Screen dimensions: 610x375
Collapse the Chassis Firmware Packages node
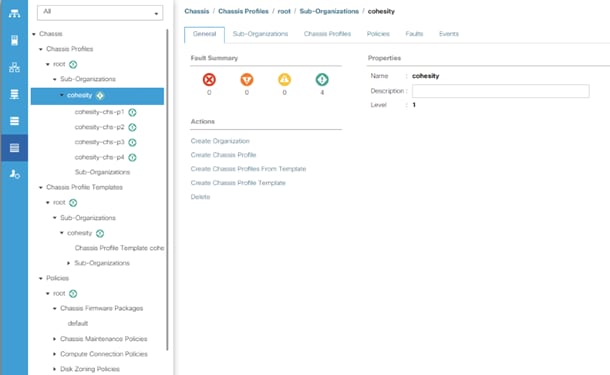55,308
